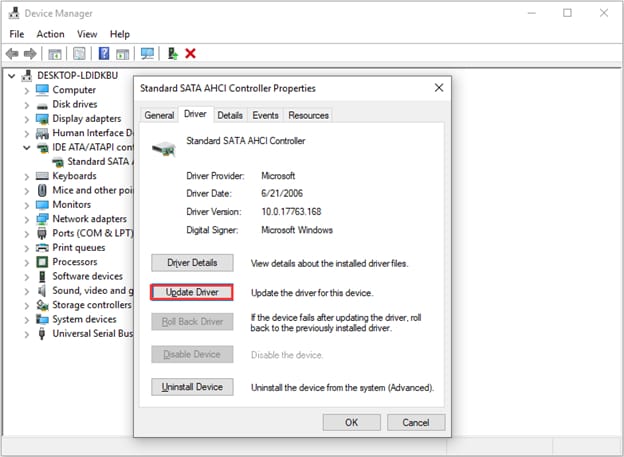This screenshot has height=457, width=624.
Task: Click the Software devices category icon
Action: (x=42, y=276)
